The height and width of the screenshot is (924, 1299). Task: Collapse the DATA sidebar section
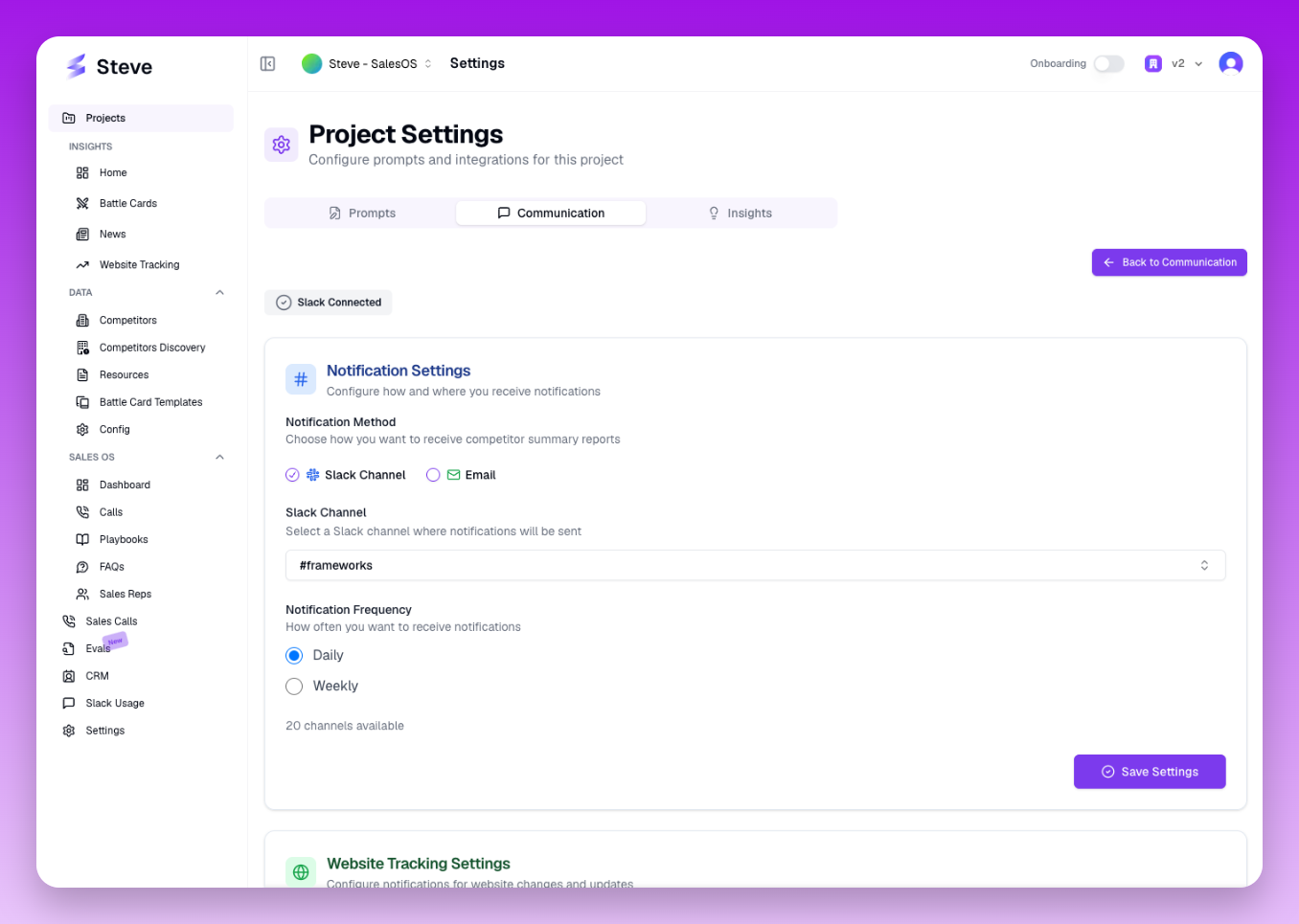219,293
